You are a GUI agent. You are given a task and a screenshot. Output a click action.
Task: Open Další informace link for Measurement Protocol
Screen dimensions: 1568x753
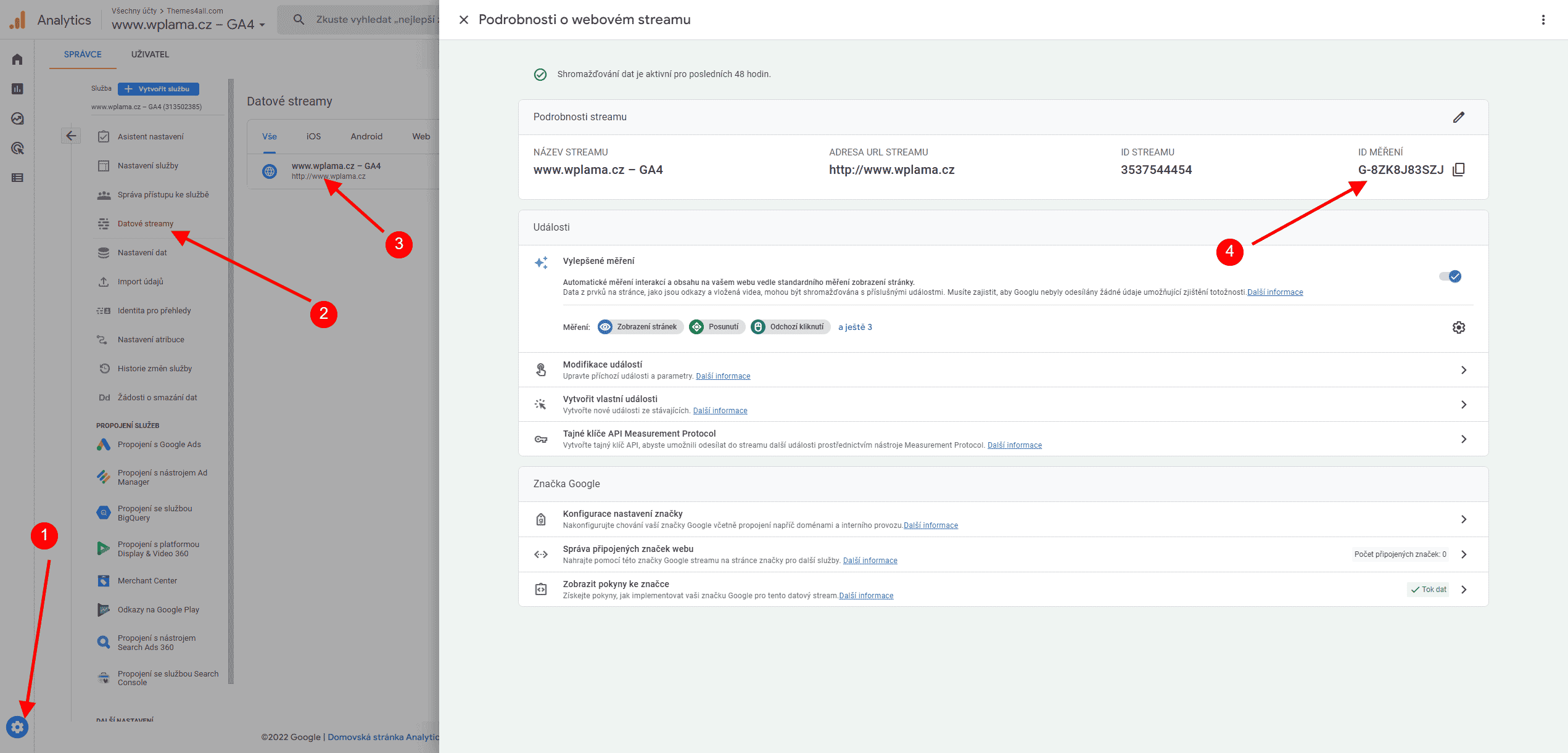click(x=1015, y=445)
